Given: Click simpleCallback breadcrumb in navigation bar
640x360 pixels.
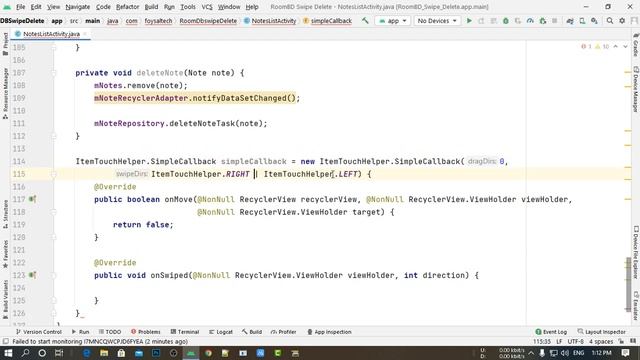Looking at the screenshot, I should tap(327, 21).
